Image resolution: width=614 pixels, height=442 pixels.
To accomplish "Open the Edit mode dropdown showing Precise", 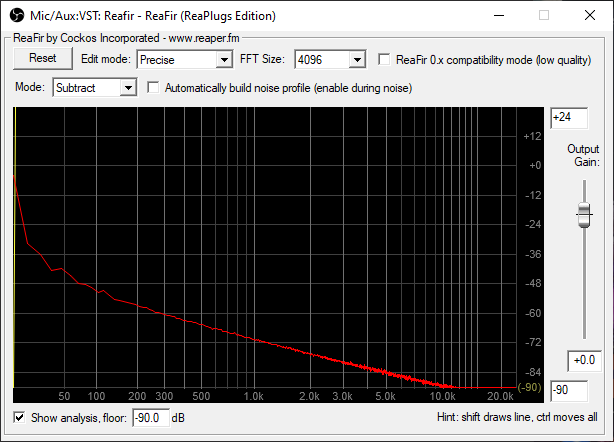I will (x=185, y=60).
